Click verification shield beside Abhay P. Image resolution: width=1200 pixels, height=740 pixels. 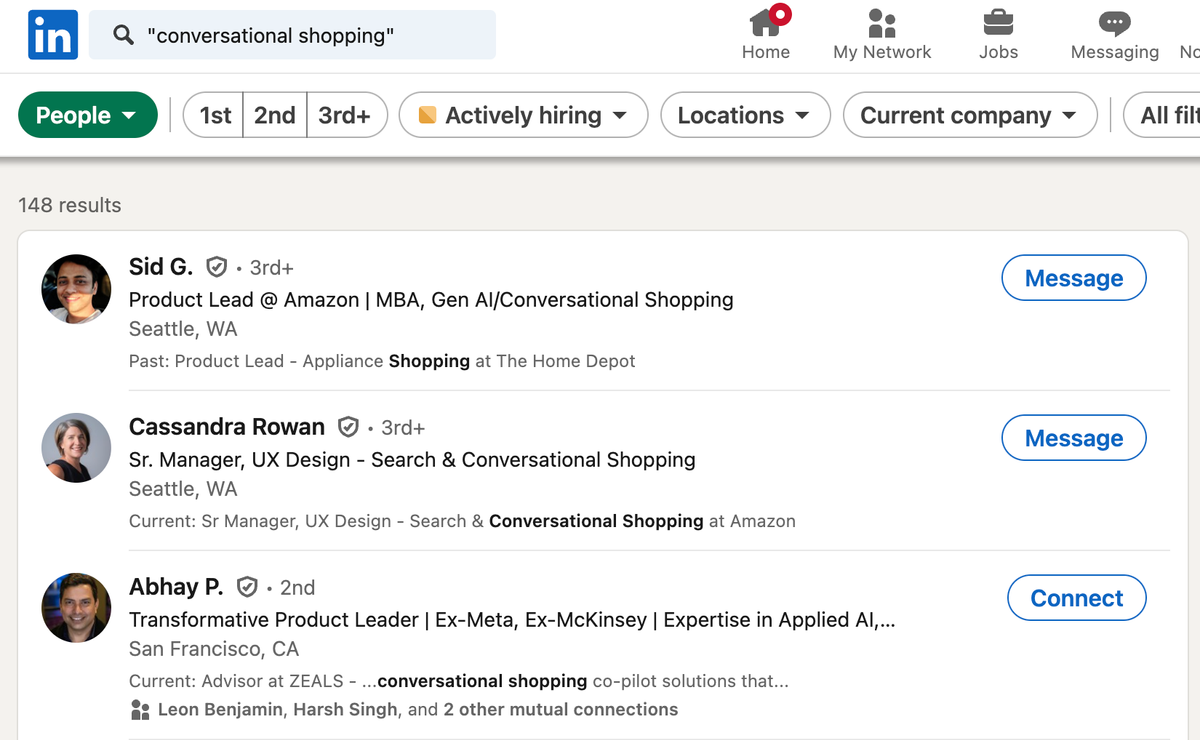click(x=247, y=587)
